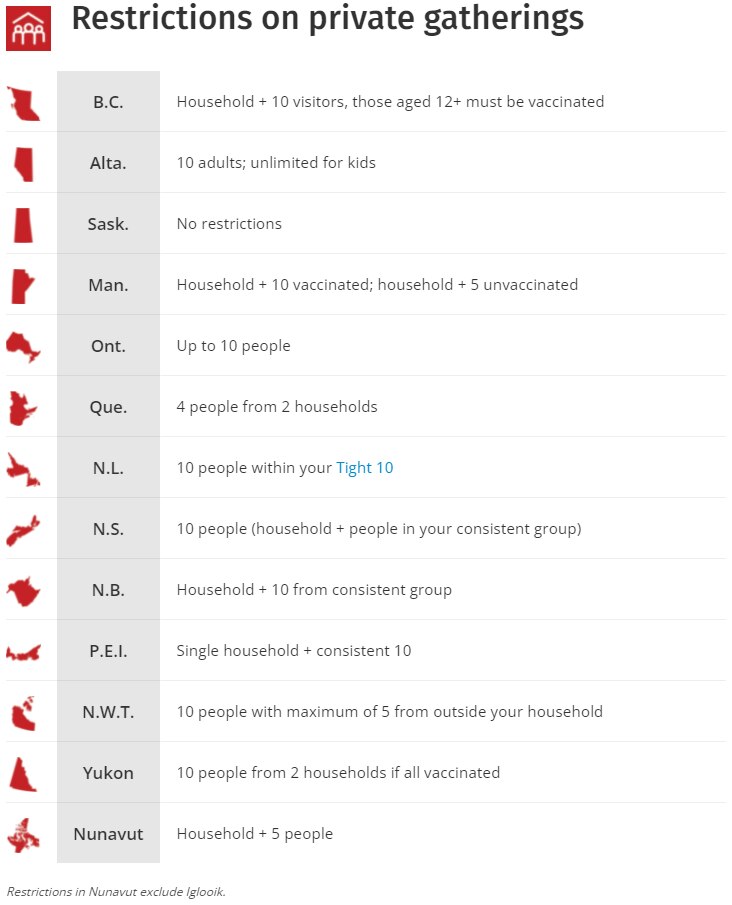Viewport: 732px width, 905px height.
Task: Click the British Columbia map icon
Action: [x=23, y=103]
